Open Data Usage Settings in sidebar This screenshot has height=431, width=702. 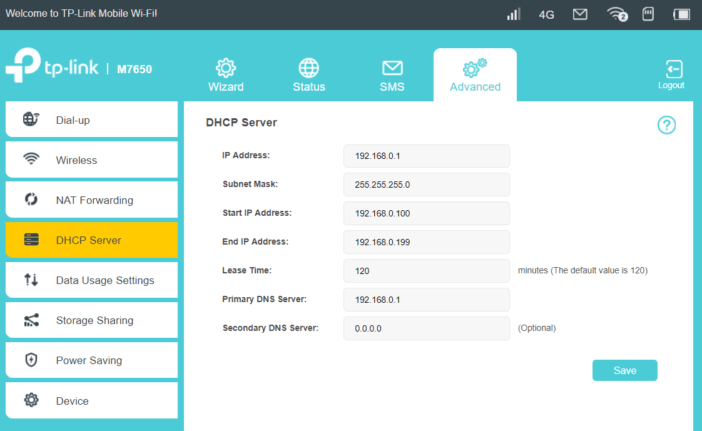coord(91,280)
